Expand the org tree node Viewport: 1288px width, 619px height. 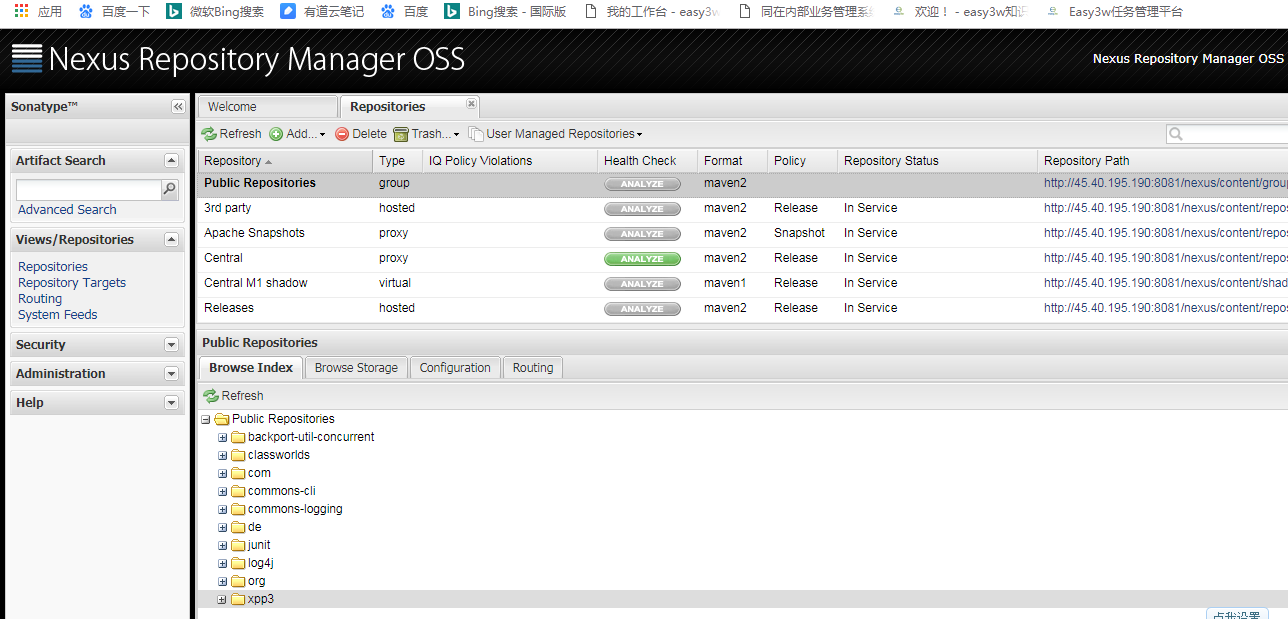click(x=223, y=581)
